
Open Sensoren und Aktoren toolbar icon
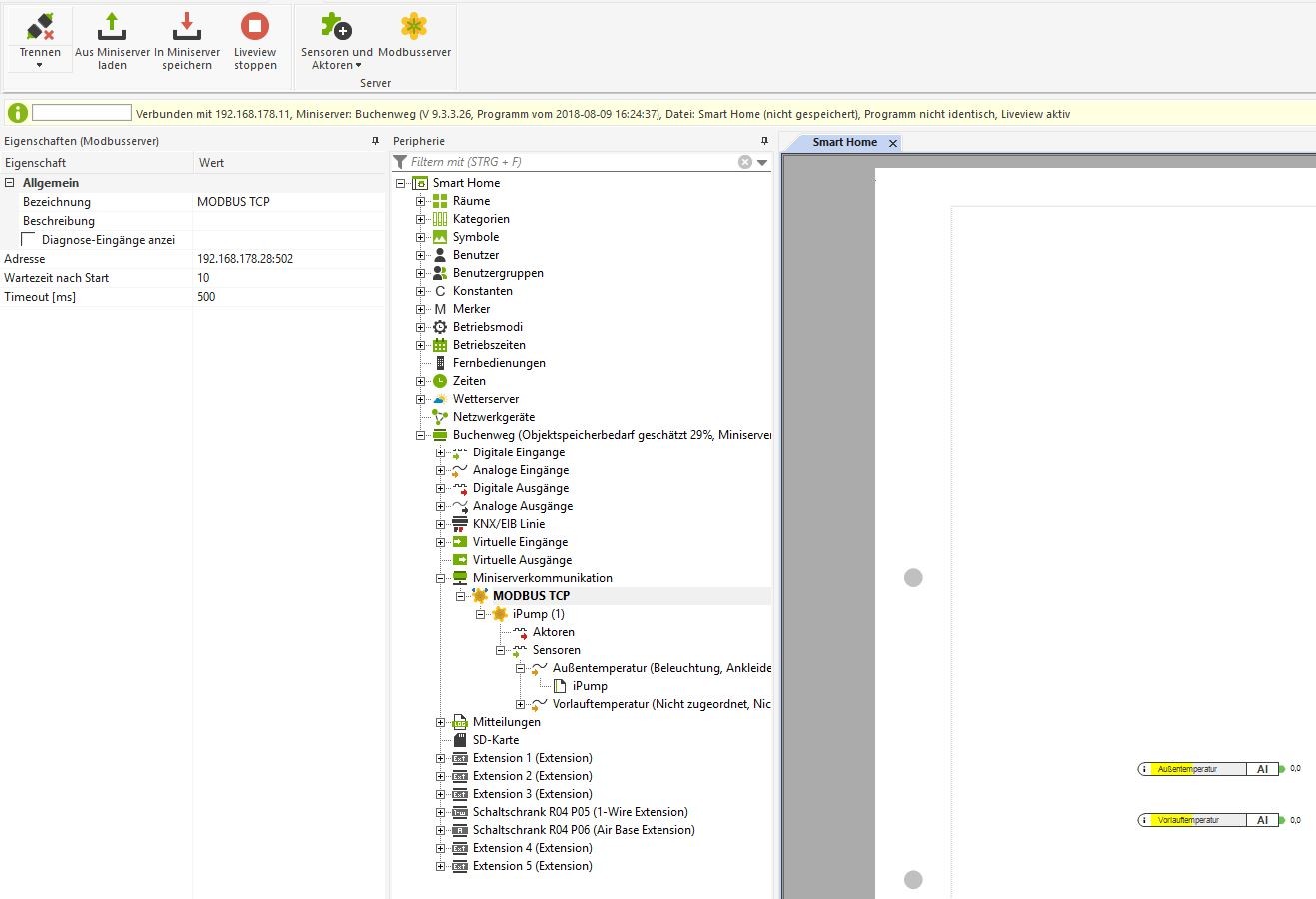[336, 27]
